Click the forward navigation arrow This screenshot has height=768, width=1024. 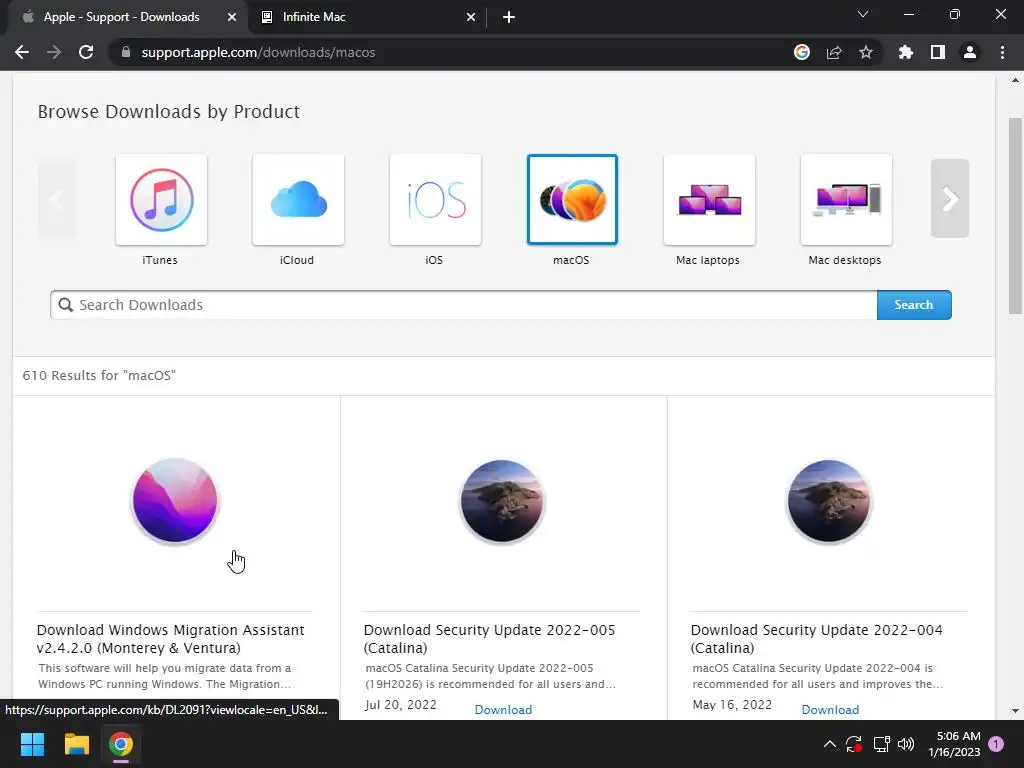[54, 52]
